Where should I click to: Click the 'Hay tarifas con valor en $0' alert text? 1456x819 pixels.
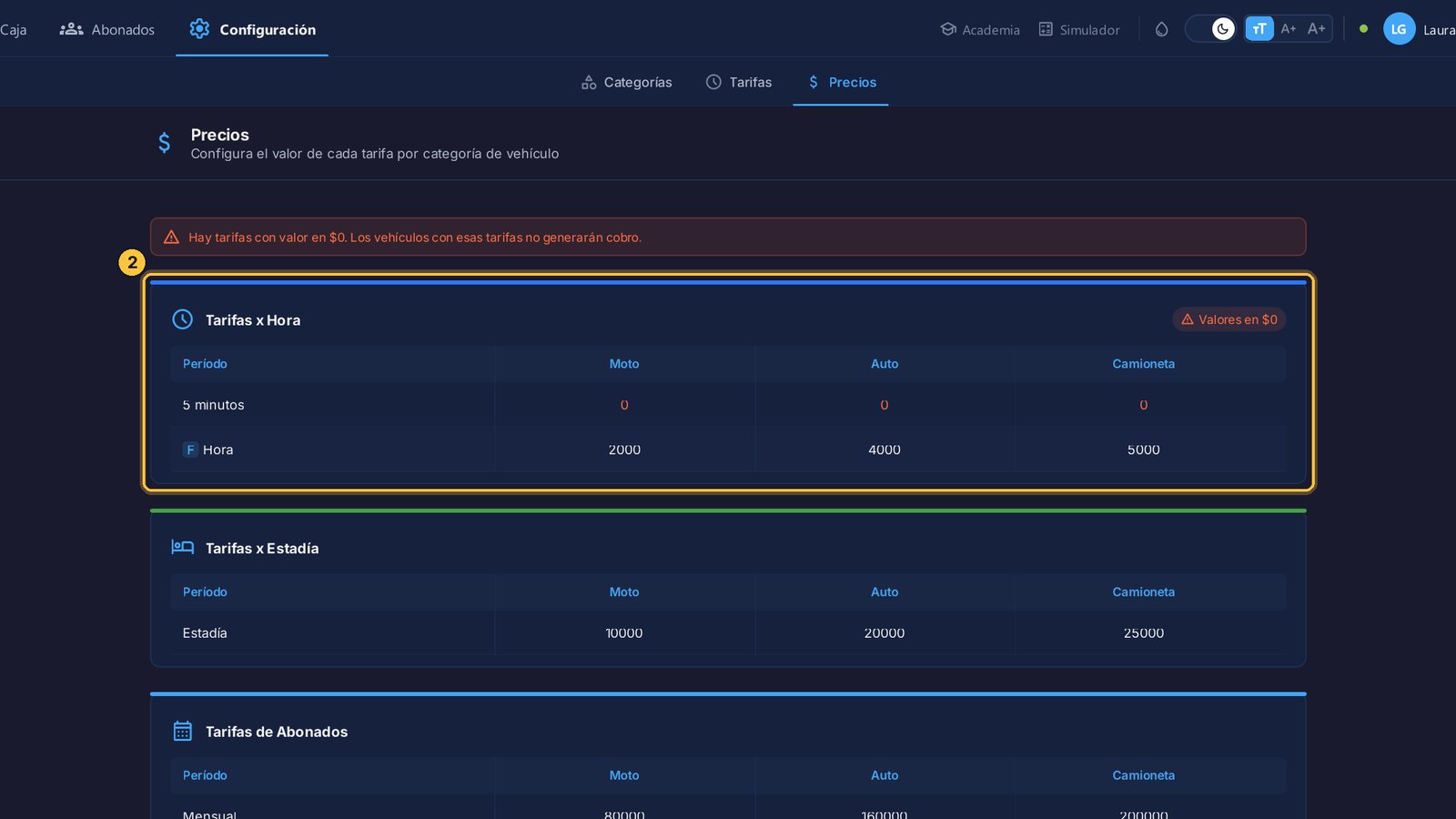click(x=415, y=238)
